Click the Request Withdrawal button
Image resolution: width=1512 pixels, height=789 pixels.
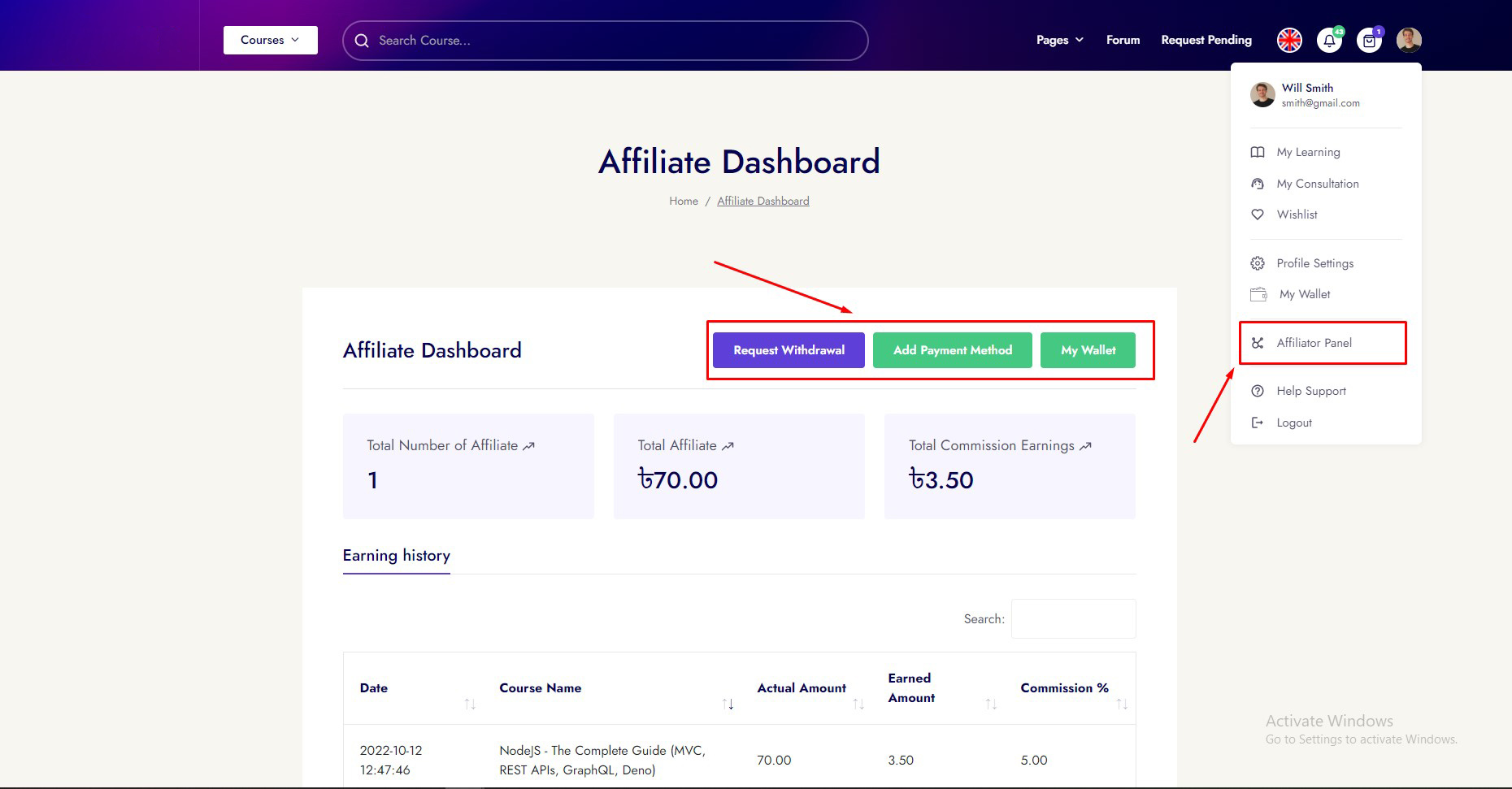click(789, 350)
